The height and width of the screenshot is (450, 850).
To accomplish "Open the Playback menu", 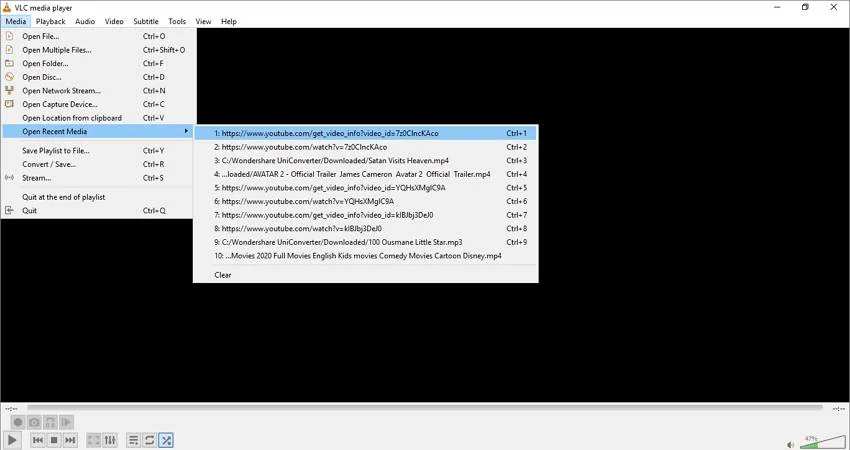I will click(50, 21).
